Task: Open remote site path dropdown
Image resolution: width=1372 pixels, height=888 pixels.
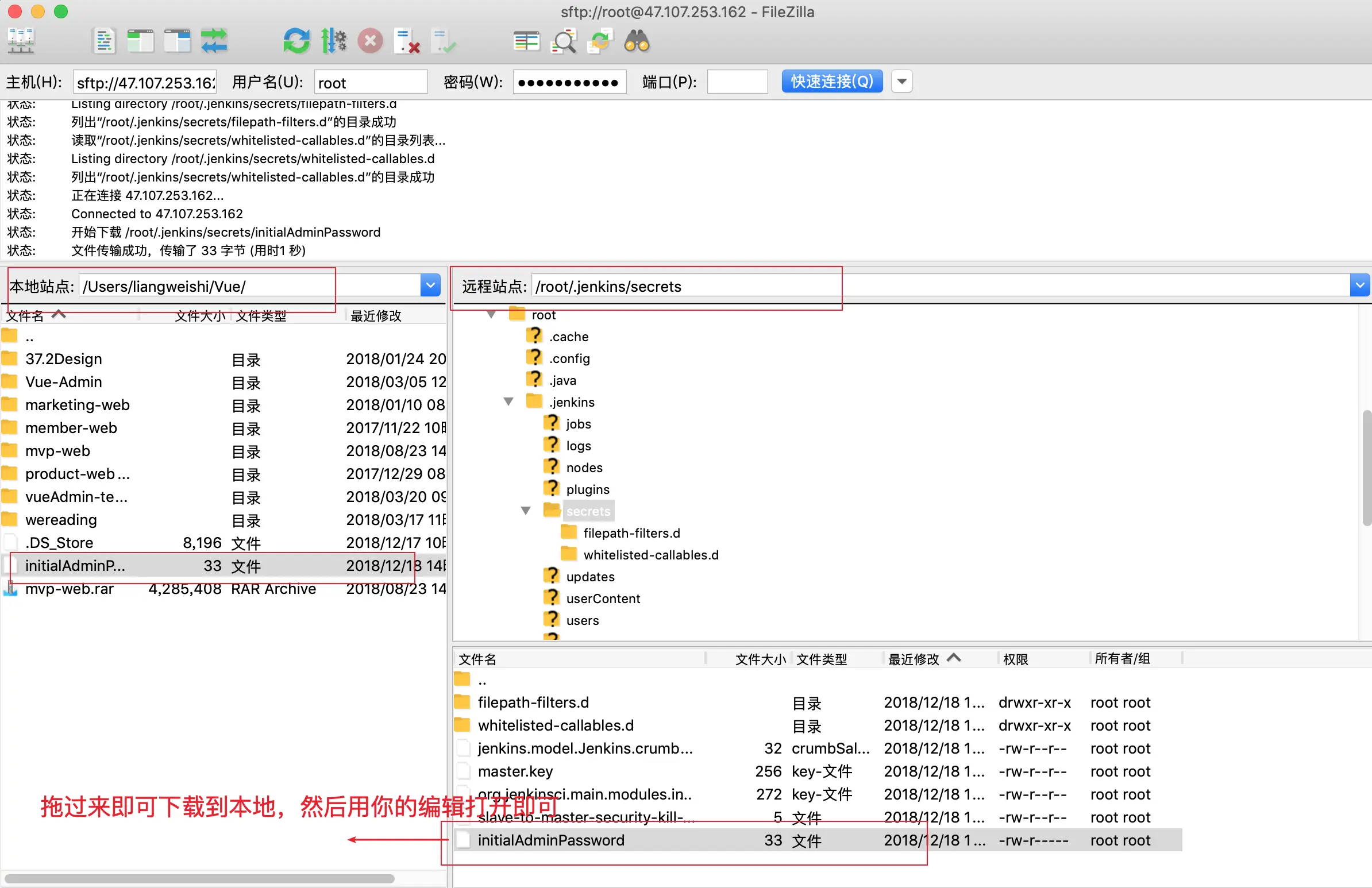Action: coord(1359,285)
